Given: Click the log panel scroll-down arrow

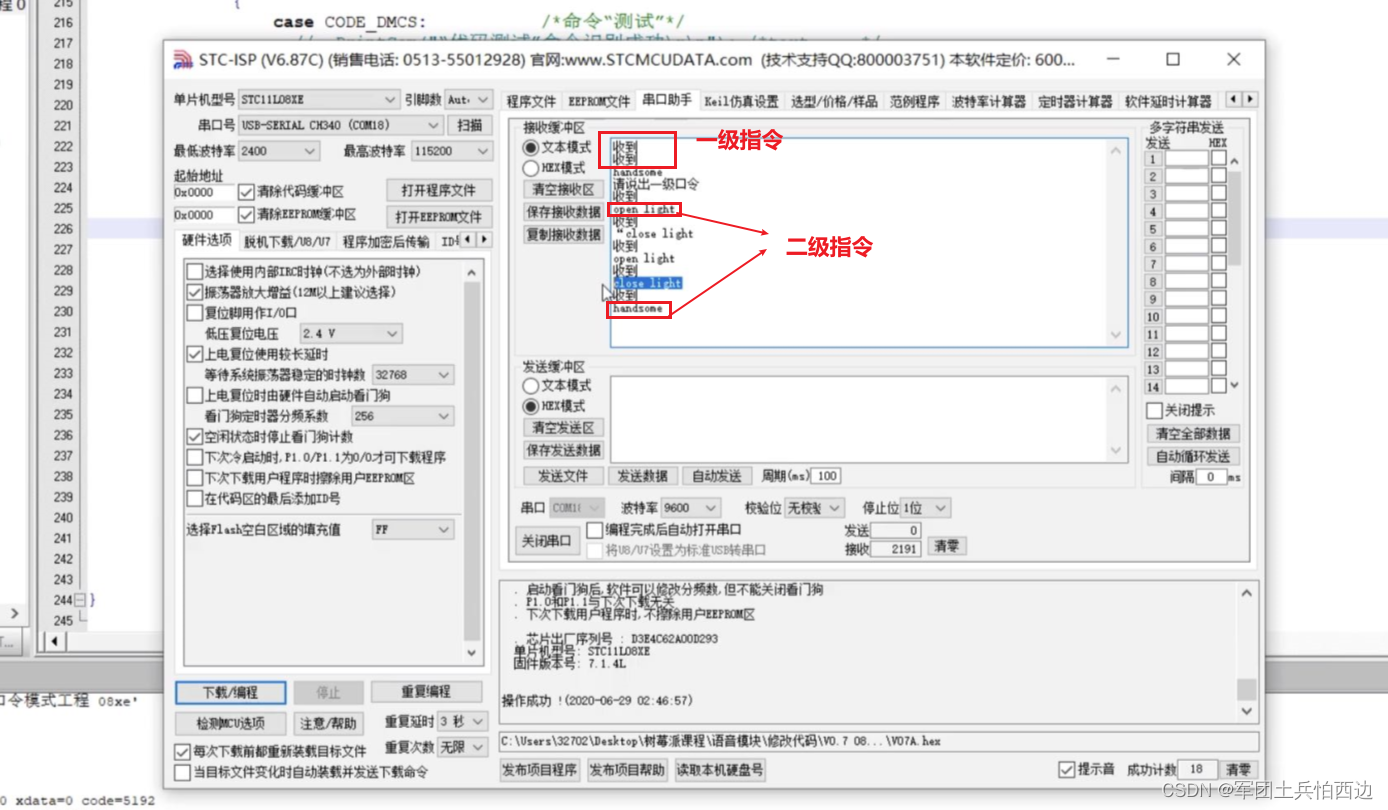Looking at the screenshot, I should 1246,711.
